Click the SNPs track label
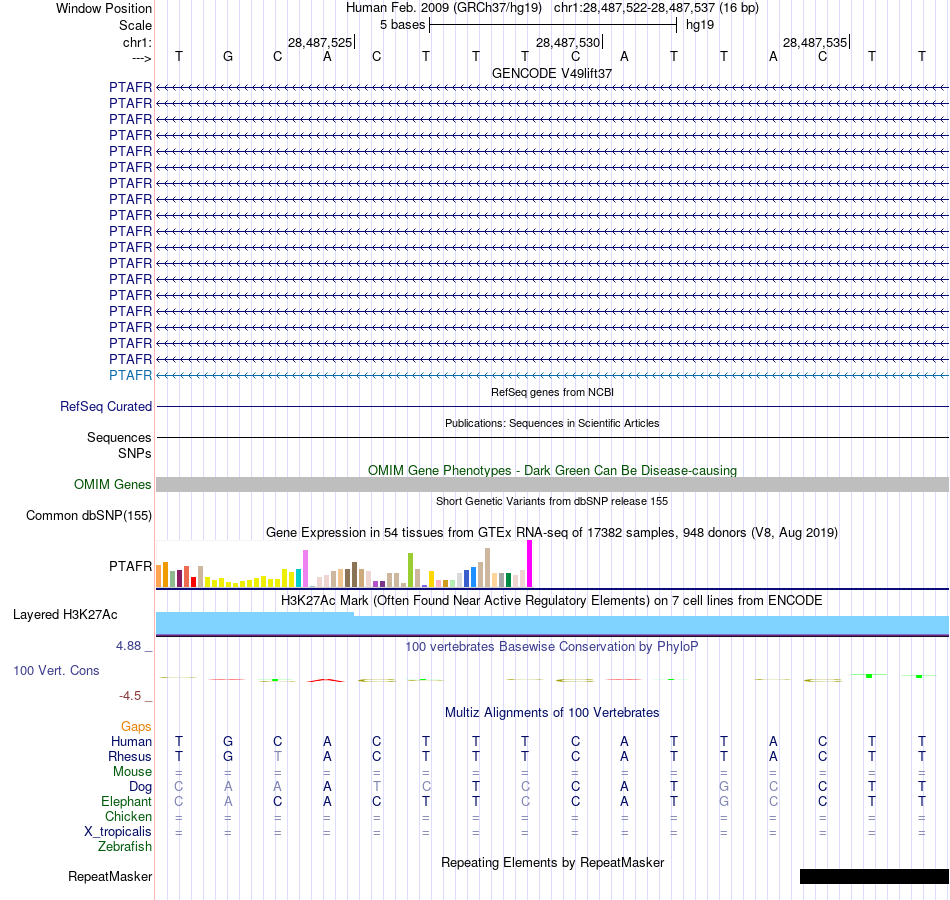 click(x=135, y=453)
